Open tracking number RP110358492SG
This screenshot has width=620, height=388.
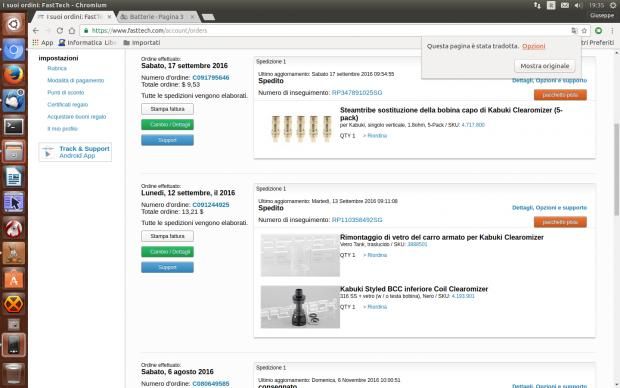tap(357, 220)
